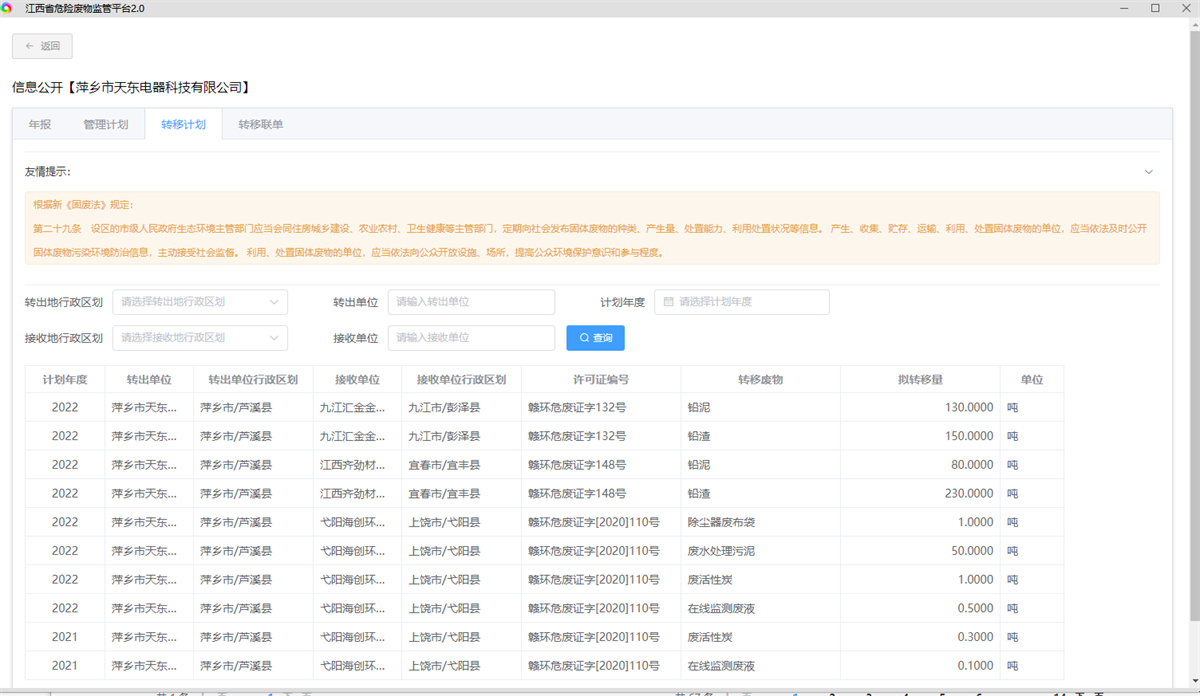Switch to the 管理计划 tab

pos(106,125)
